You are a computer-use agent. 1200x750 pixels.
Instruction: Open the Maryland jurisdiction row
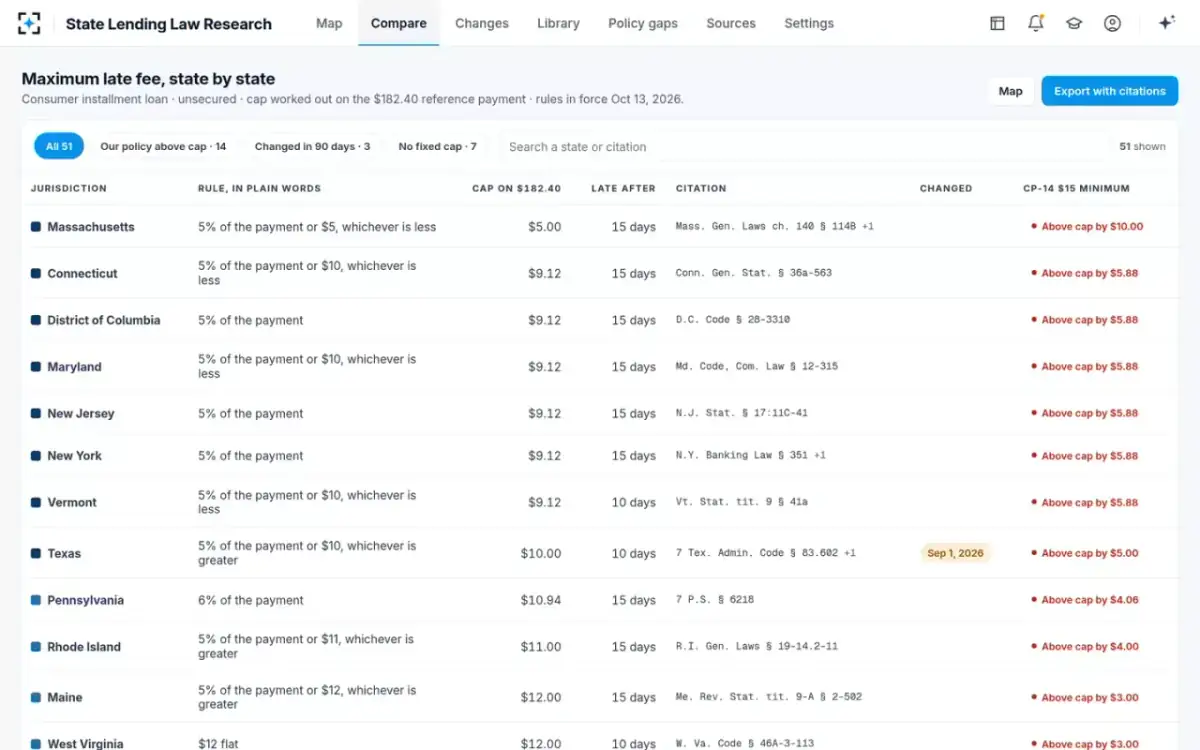(600, 366)
